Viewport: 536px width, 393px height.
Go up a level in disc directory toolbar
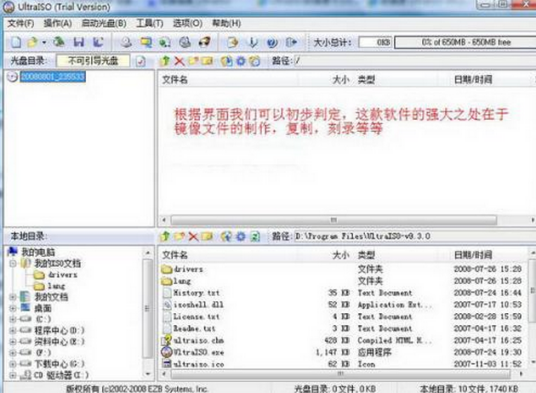pos(165,61)
